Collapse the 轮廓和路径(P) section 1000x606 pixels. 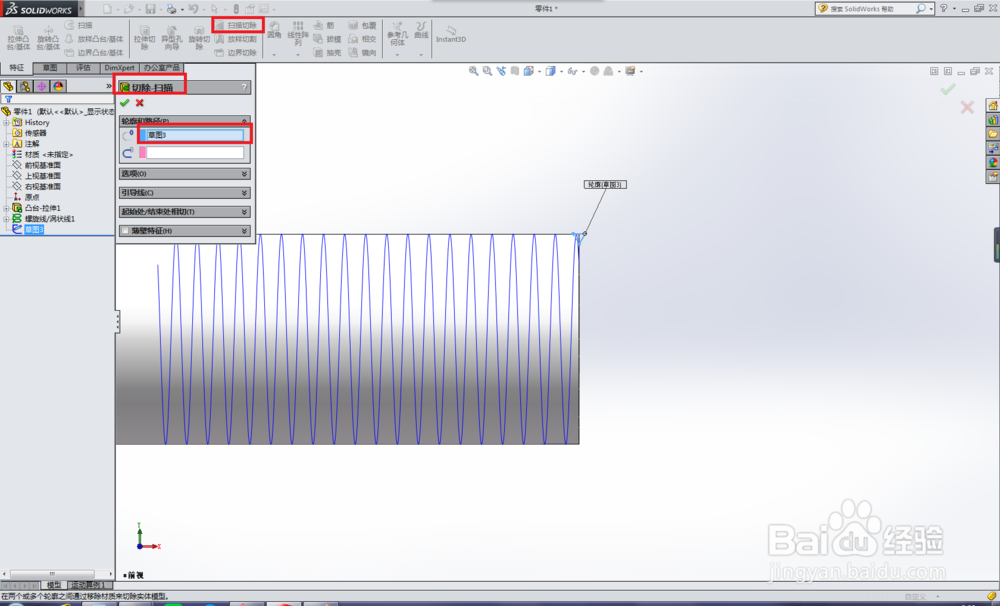pyautogui.click(x=184, y=121)
